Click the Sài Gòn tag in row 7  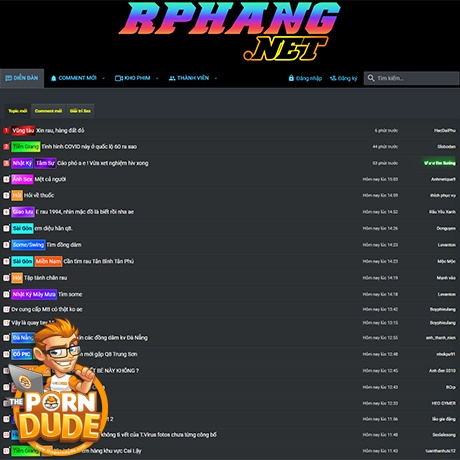[22, 228]
